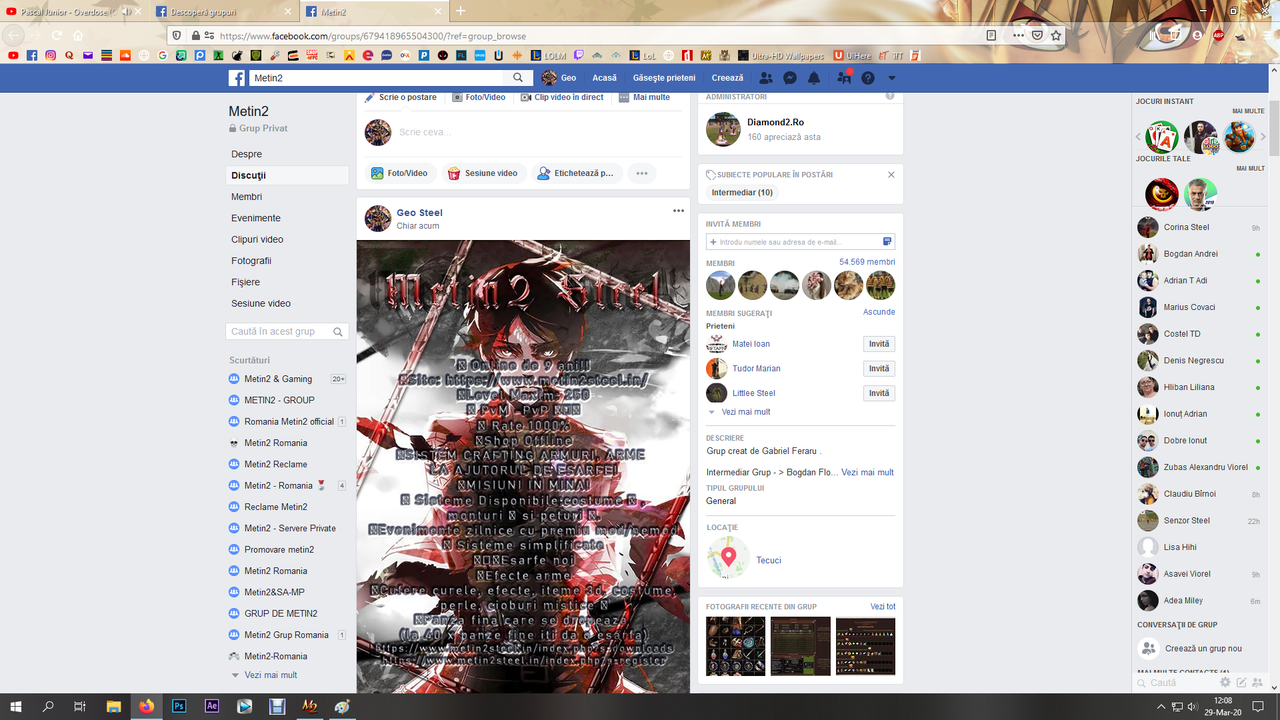Open Acasă home link

pyautogui.click(x=604, y=78)
